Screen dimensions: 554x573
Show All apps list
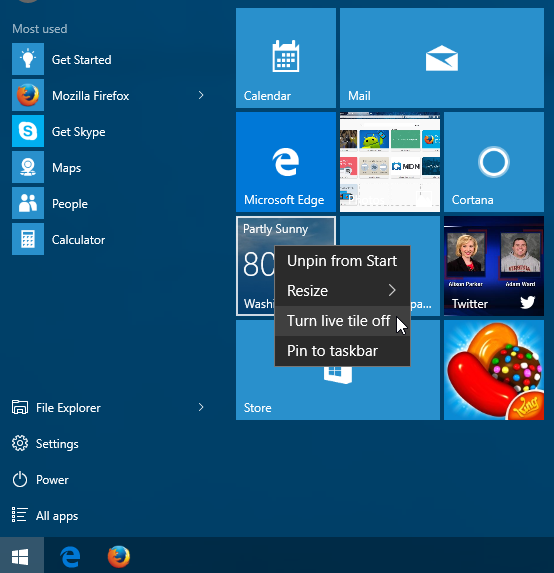45,516
